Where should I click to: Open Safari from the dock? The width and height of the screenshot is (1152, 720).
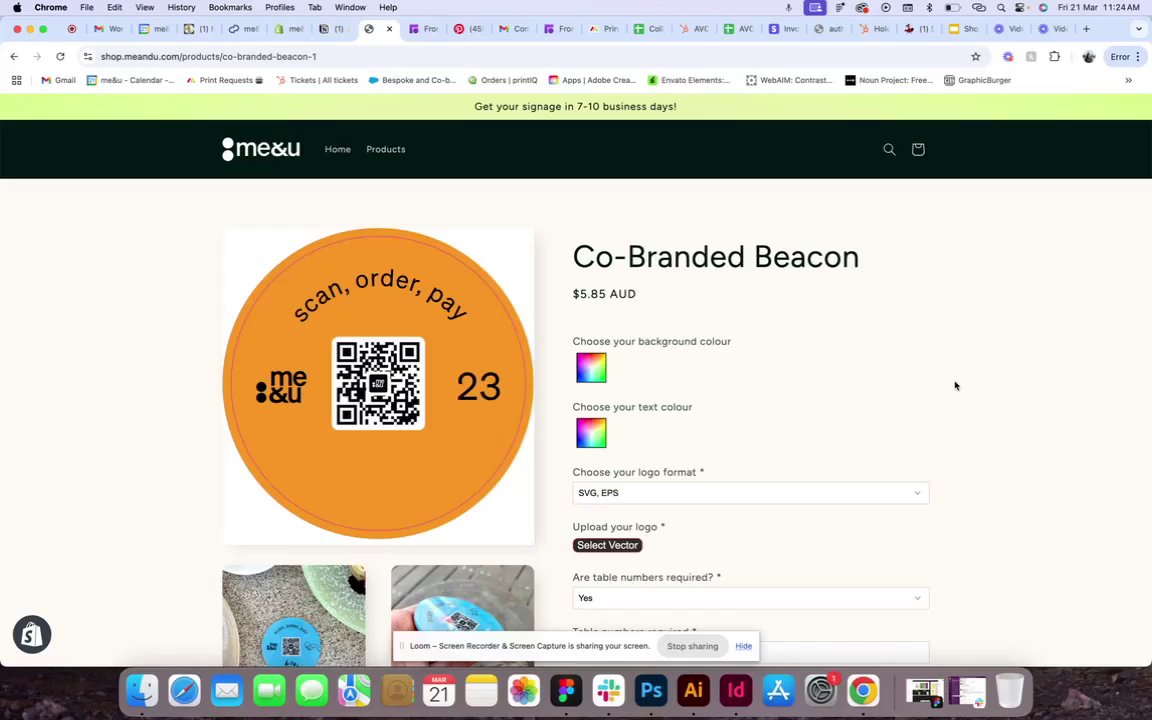click(184, 691)
